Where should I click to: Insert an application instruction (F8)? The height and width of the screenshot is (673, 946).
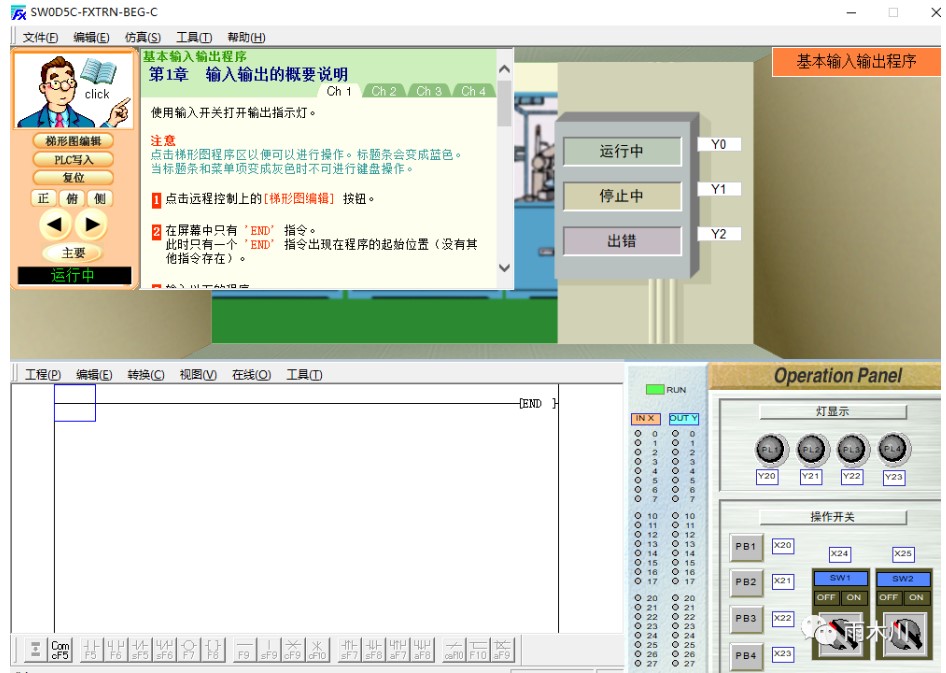[x=213, y=649]
